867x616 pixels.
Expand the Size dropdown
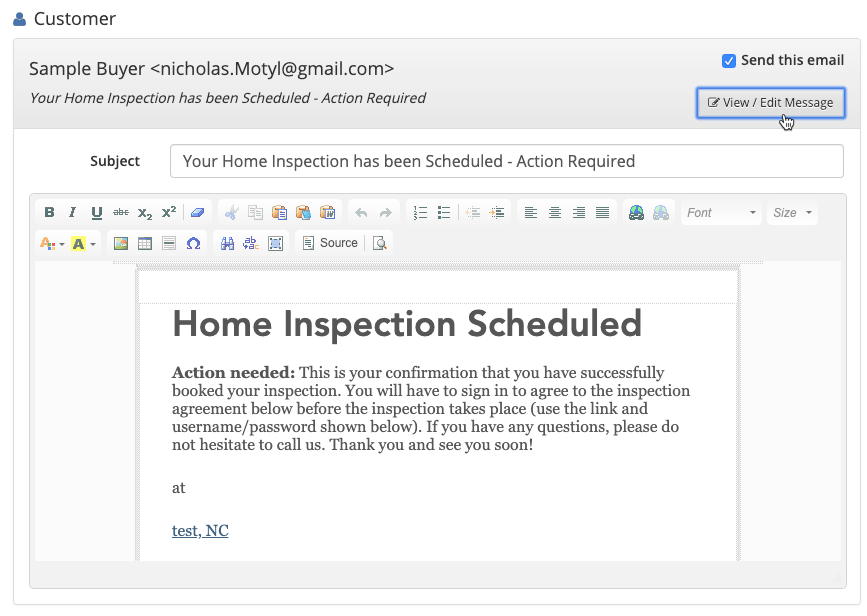click(792, 213)
